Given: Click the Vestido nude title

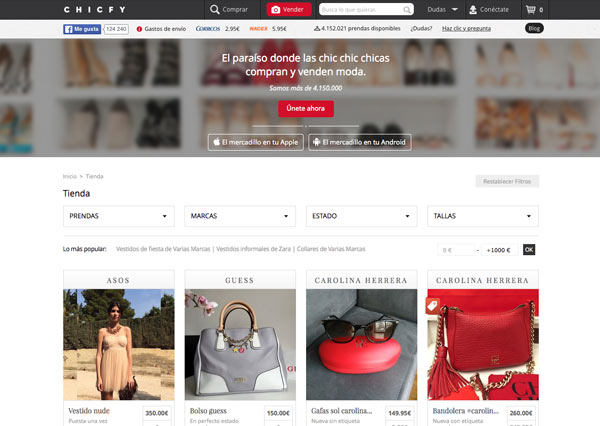Looking at the screenshot, I should [x=89, y=411].
